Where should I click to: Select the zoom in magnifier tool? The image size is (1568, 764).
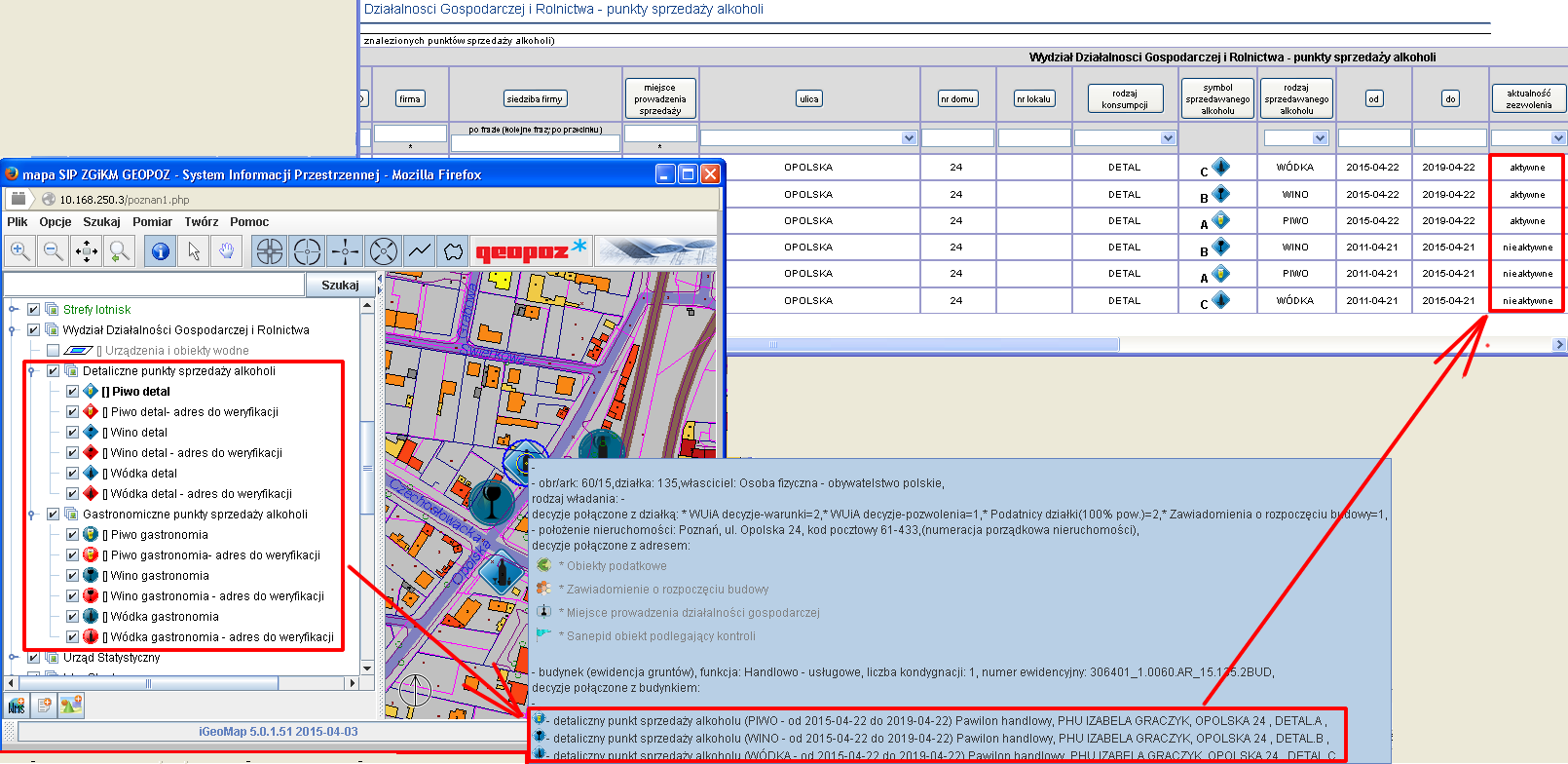coord(19,251)
